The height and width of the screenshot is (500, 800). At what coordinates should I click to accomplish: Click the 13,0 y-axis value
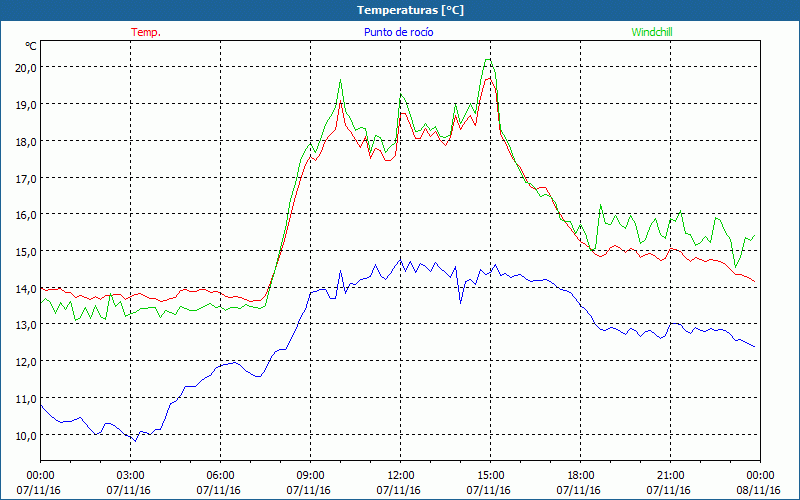24,325
